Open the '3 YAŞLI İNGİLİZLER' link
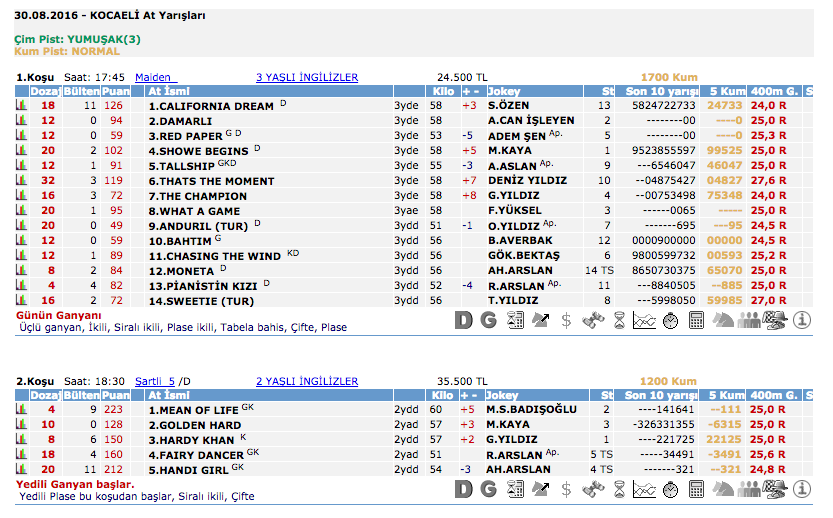The height and width of the screenshot is (518, 833). [307, 77]
